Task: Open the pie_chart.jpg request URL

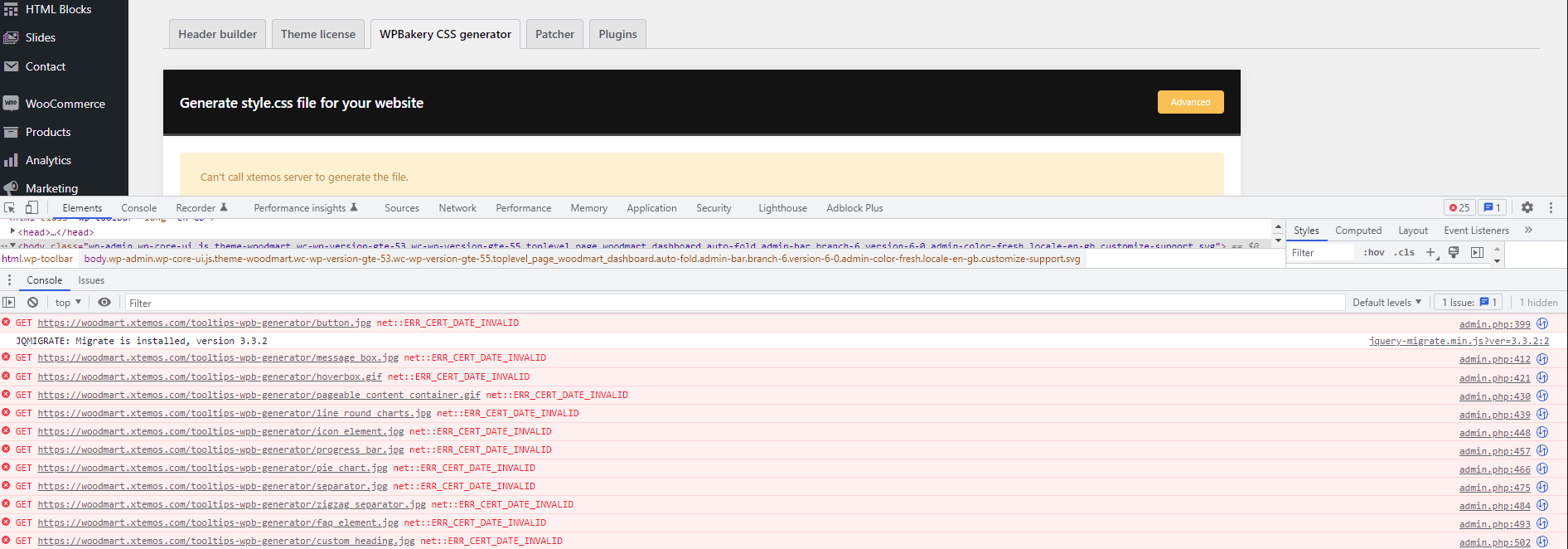Action: click(x=212, y=468)
